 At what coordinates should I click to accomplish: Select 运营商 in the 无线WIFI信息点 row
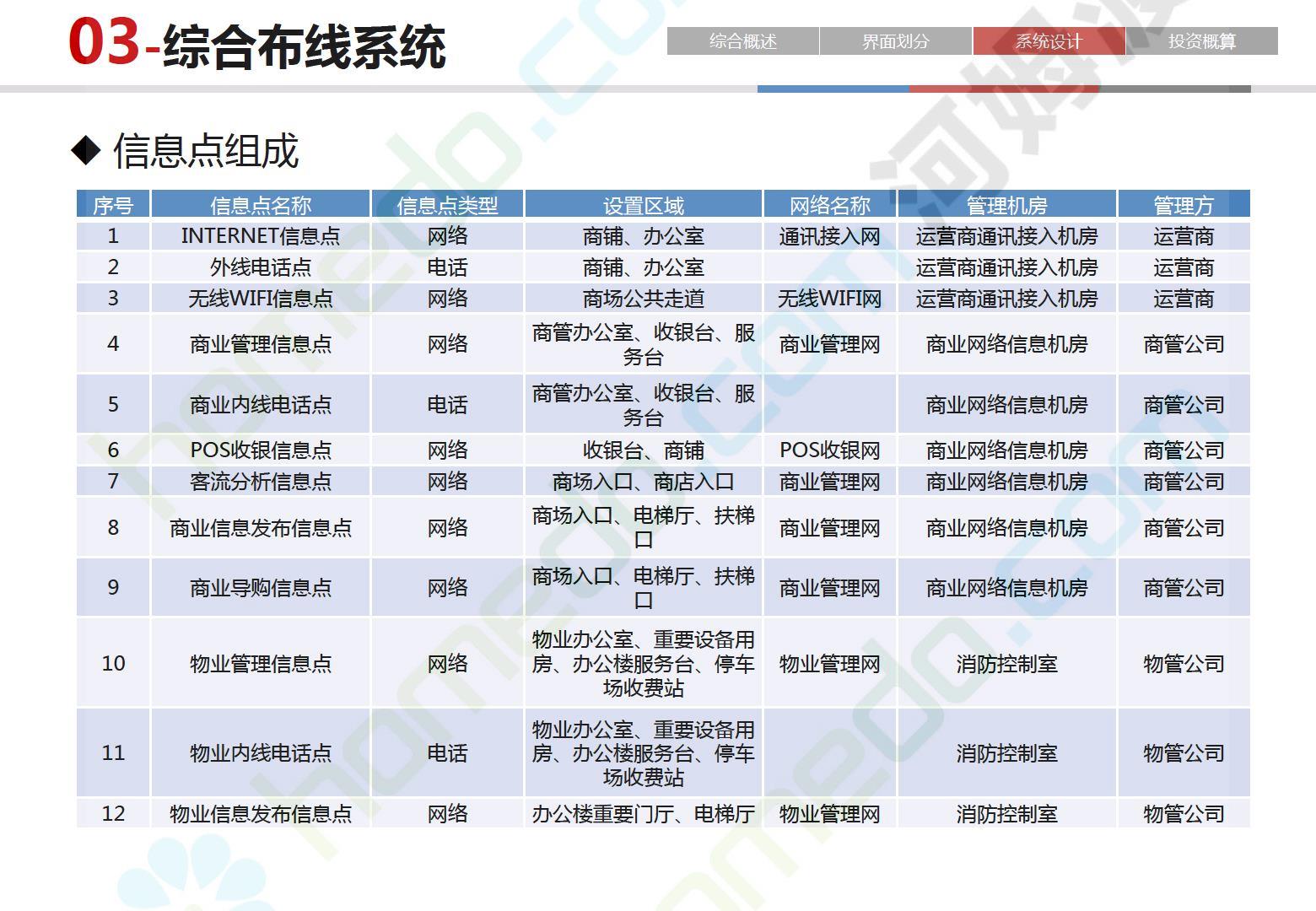(1184, 299)
